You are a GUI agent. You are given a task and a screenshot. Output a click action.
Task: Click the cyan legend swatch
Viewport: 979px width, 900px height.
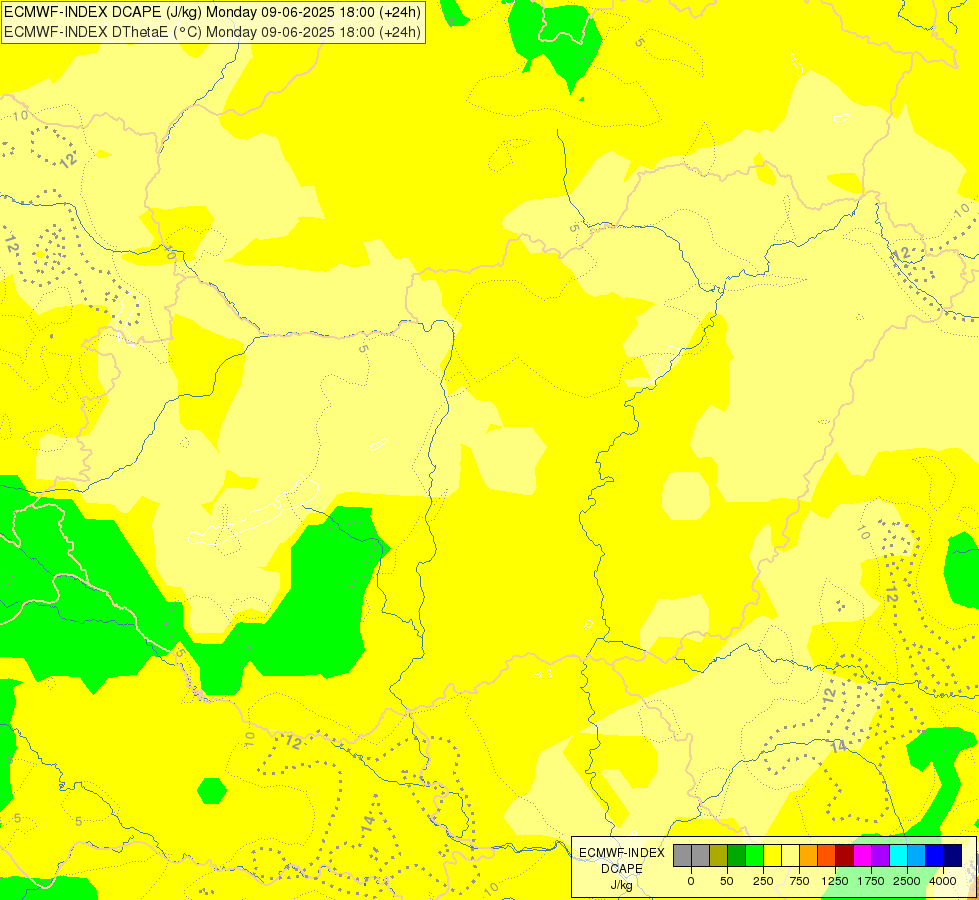[898, 856]
